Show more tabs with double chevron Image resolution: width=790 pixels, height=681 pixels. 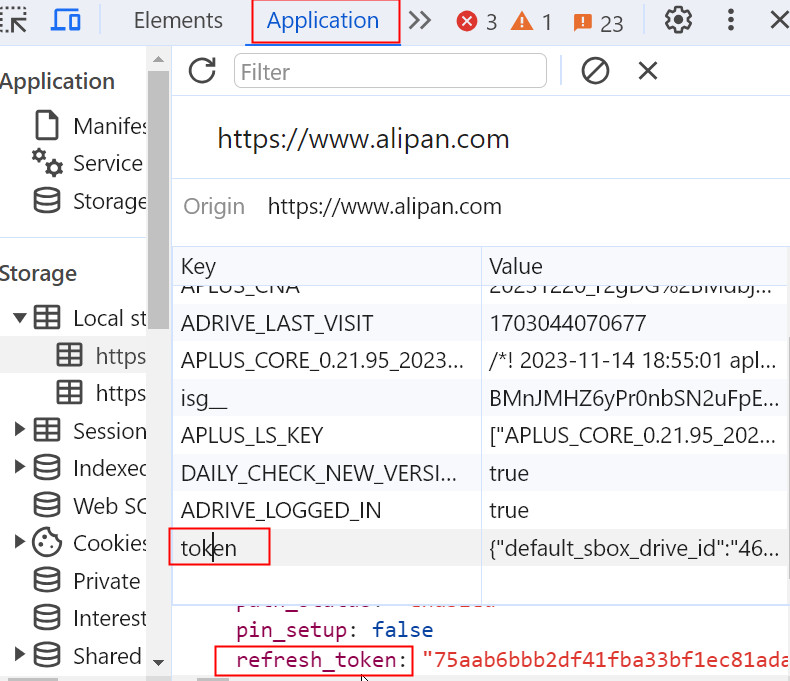pyautogui.click(x=420, y=20)
